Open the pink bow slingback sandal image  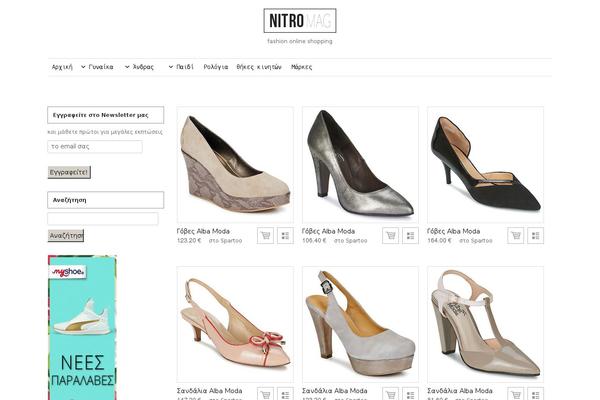235,325
